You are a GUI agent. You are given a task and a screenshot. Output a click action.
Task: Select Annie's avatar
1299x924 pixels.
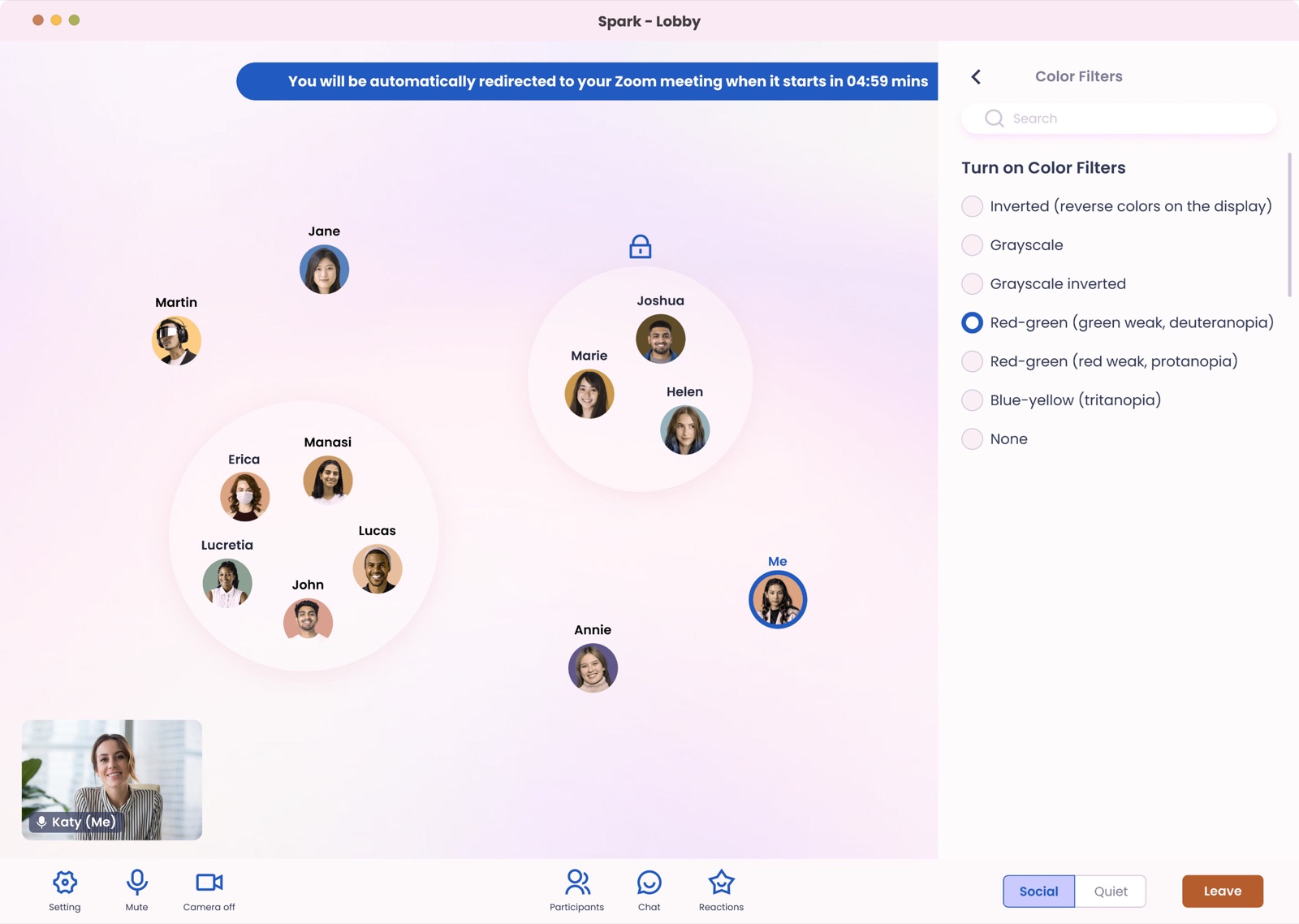coord(593,667)
